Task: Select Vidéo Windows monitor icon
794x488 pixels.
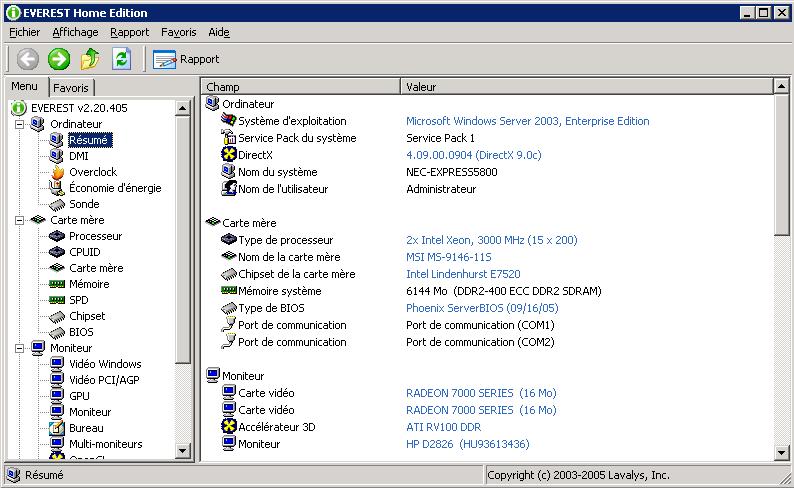Action: coord(57,363)
